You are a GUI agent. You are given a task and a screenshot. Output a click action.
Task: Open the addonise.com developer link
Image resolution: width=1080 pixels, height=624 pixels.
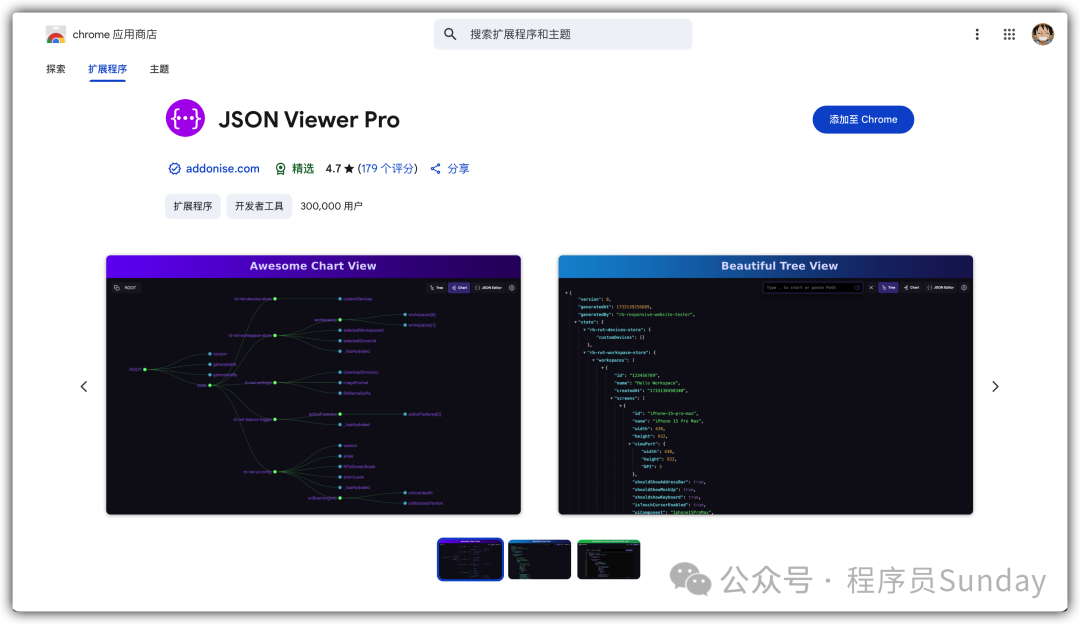pyautogui.click(x=222, y=169)
